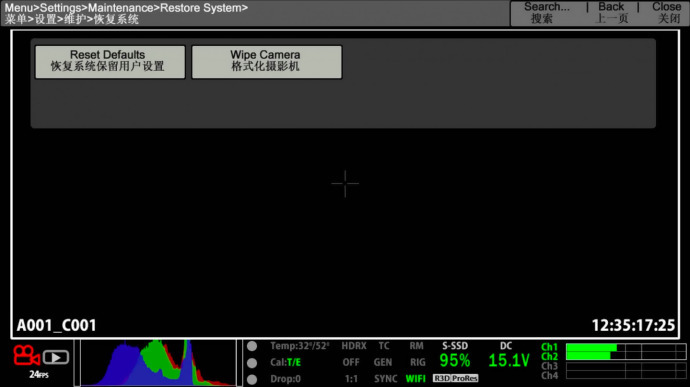This screenshot has width=690, height=387.
Task: Click the S-SSD 95% media indicator
Action: [455, 356]
